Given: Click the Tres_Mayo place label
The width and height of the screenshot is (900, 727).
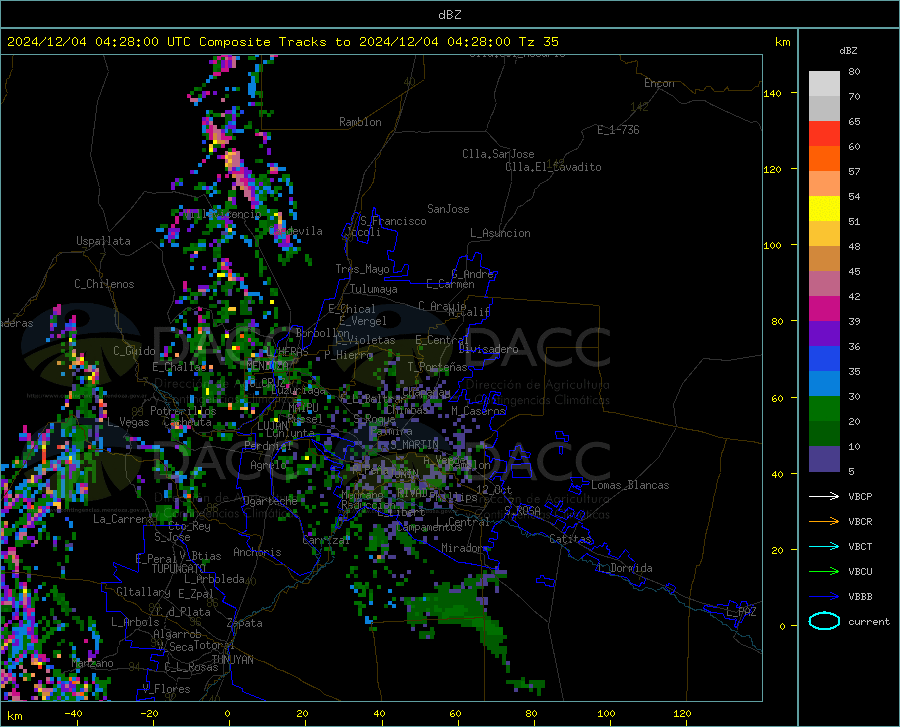Looking at the screenshot, I should point(362,269).
